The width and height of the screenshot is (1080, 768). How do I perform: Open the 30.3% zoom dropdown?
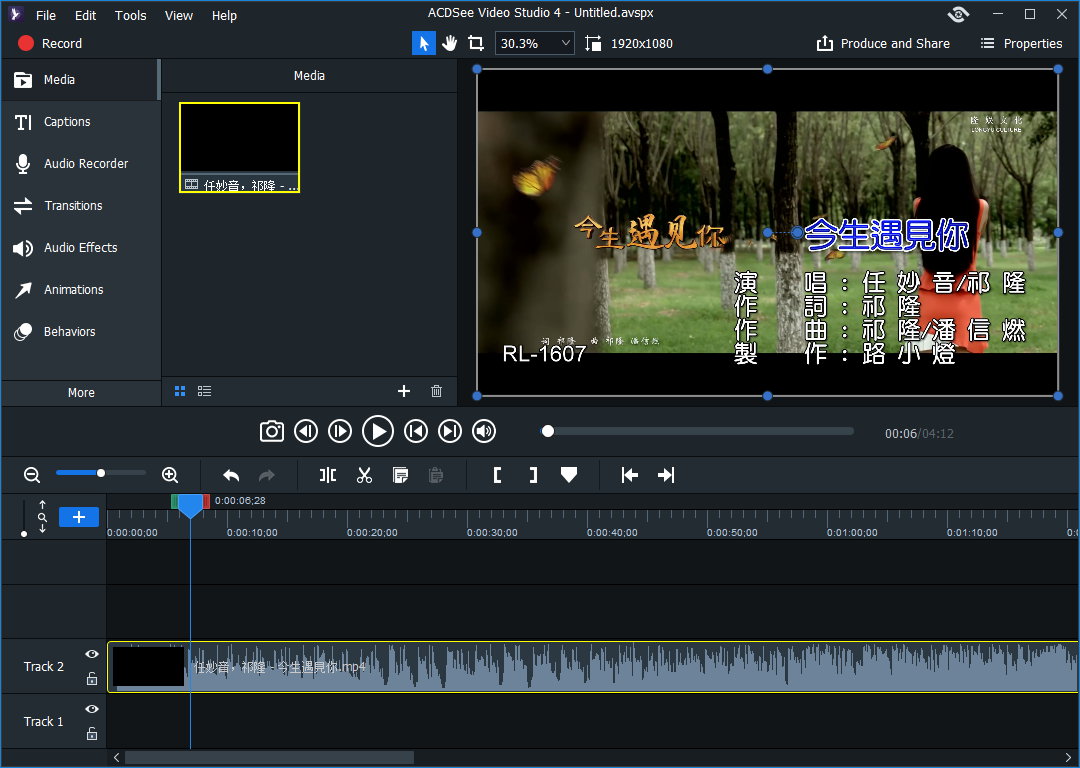[534, 43]
